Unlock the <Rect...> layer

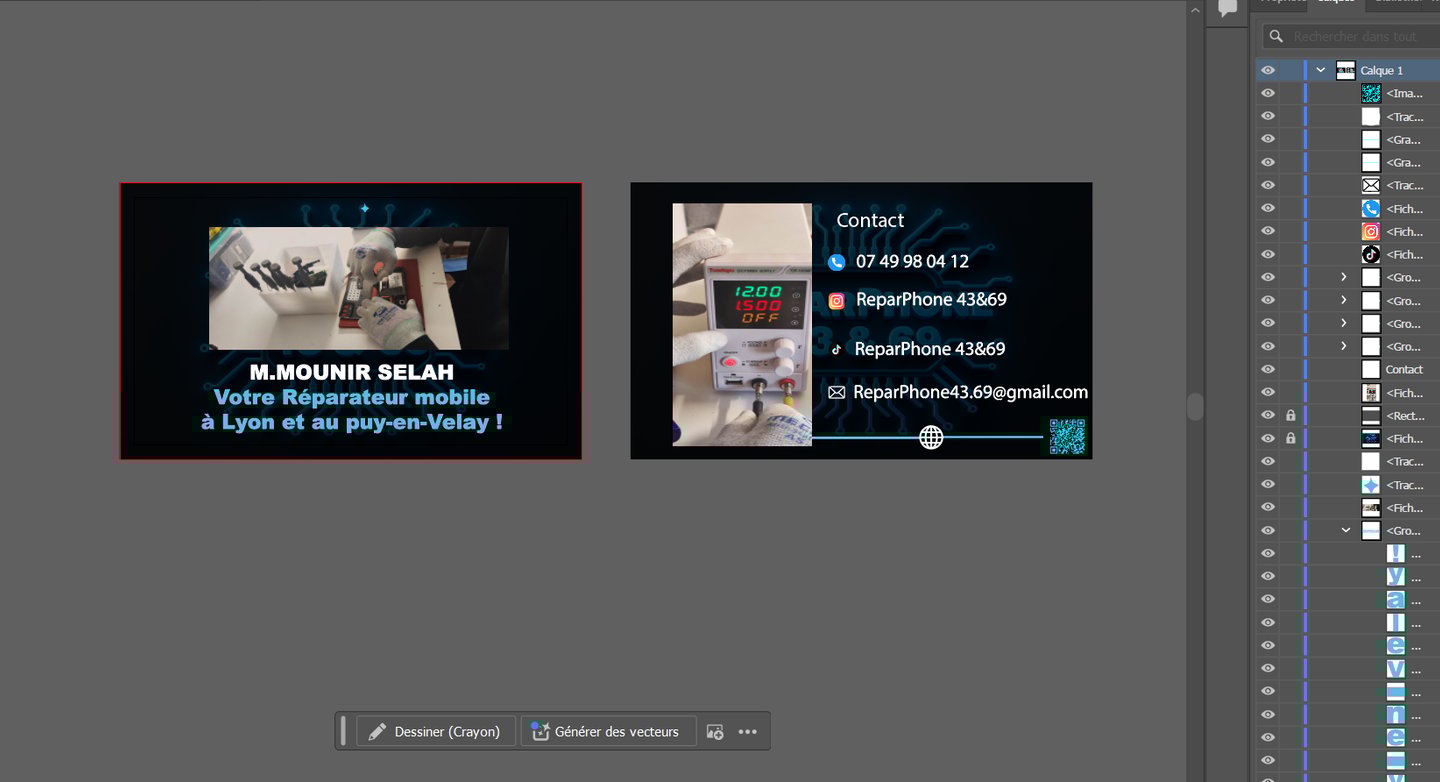1291,415
